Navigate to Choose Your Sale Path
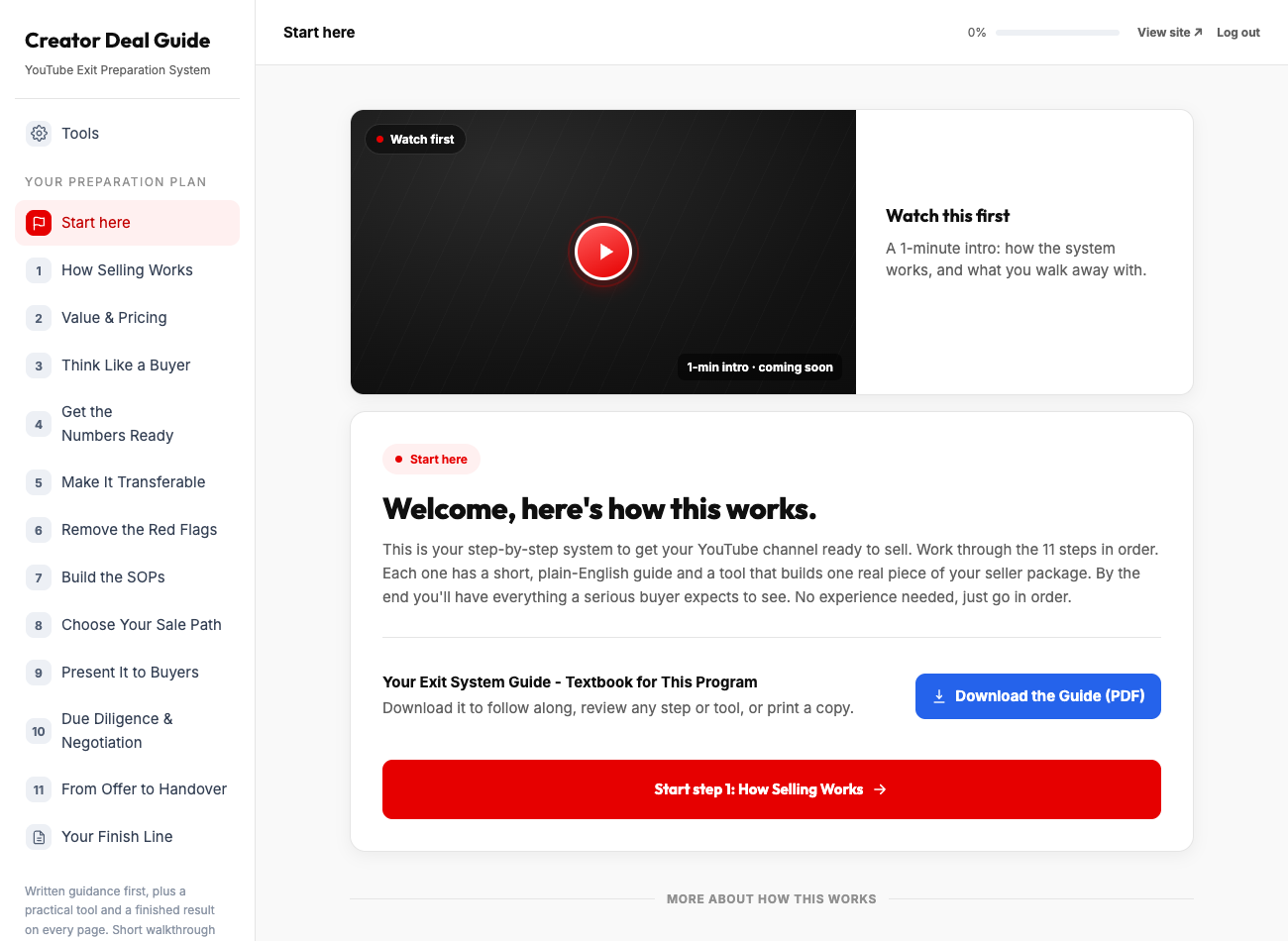The width and height of the screenshot is (1288, 941). pyautogui.click(x=128, y=625)
